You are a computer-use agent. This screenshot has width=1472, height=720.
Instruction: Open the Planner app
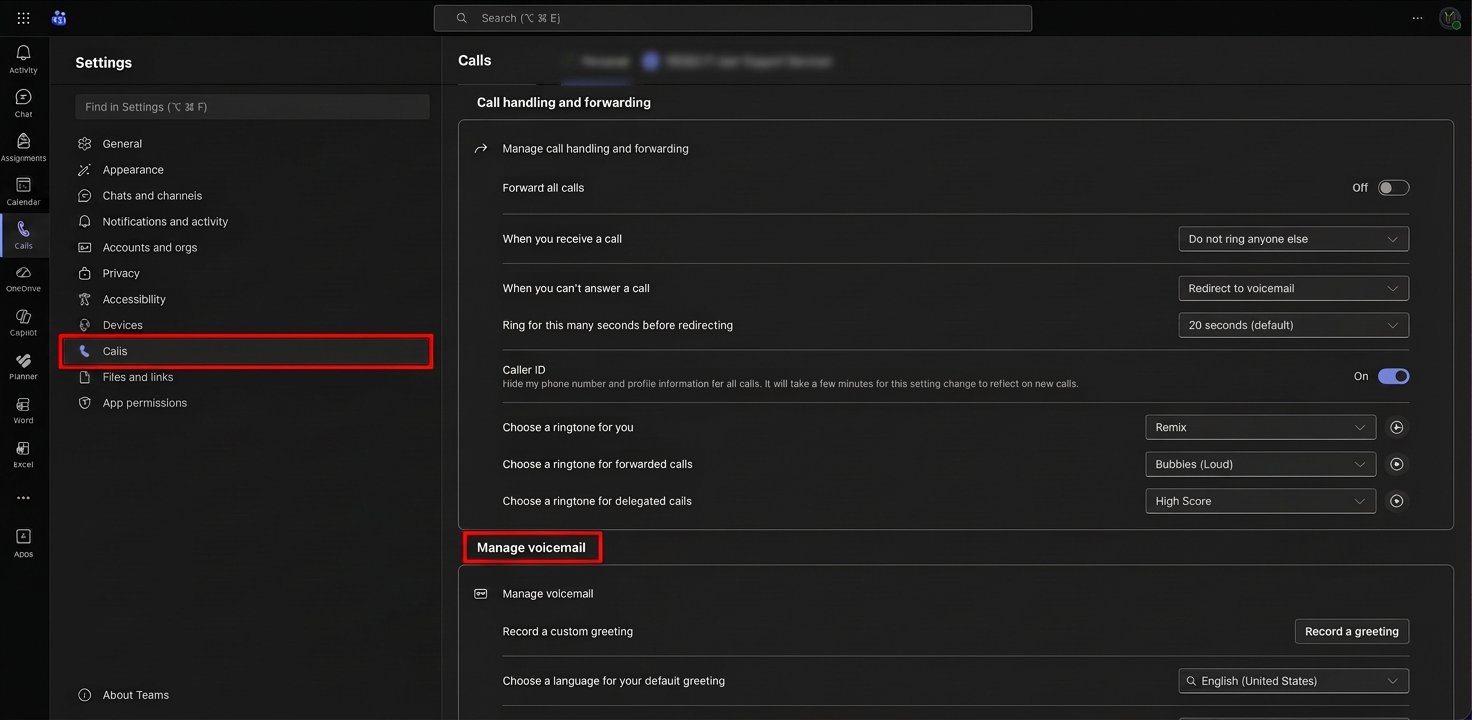tap(23, 367)
